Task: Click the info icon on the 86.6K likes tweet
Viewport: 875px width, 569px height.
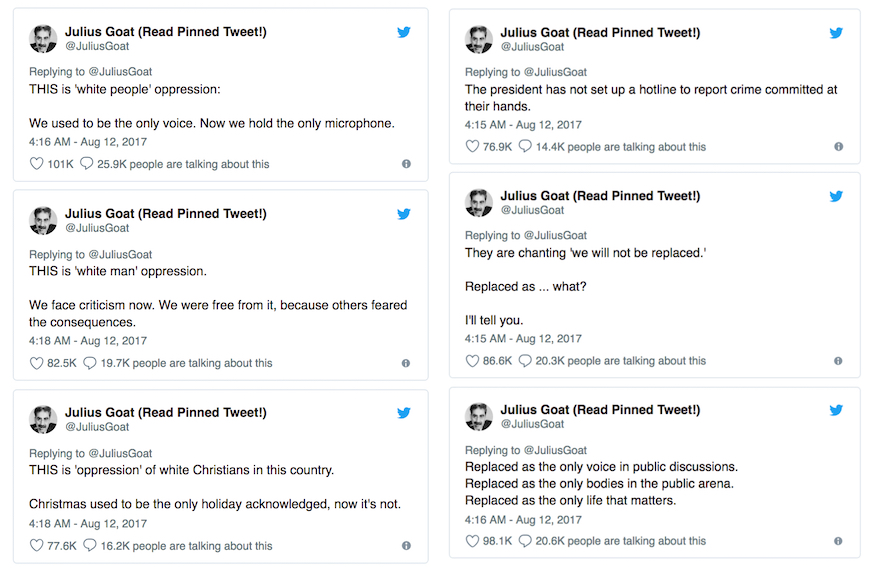Action: coord(838,361)
